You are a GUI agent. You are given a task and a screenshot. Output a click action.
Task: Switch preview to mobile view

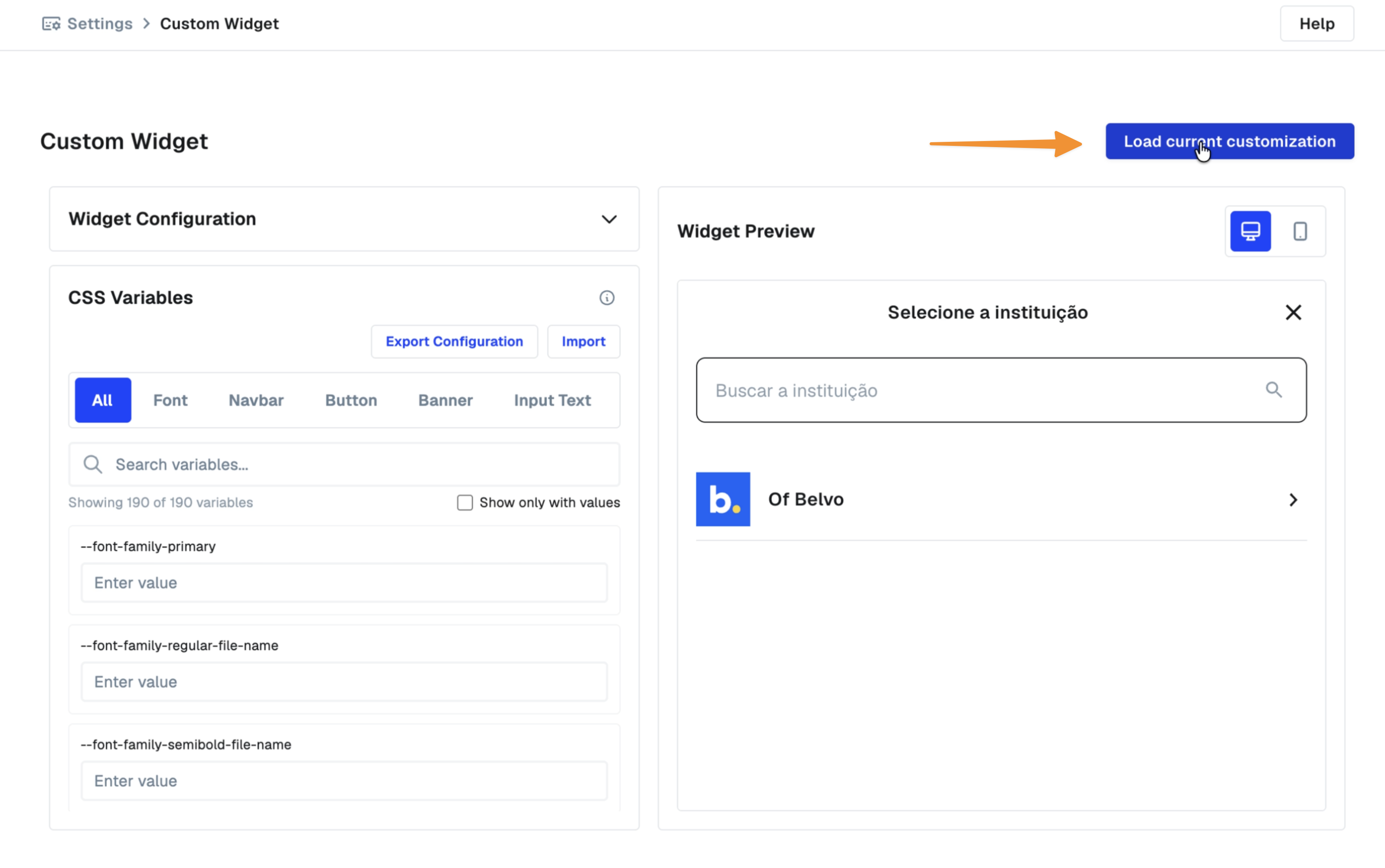pyautogui.click(x=1300, y=231)
